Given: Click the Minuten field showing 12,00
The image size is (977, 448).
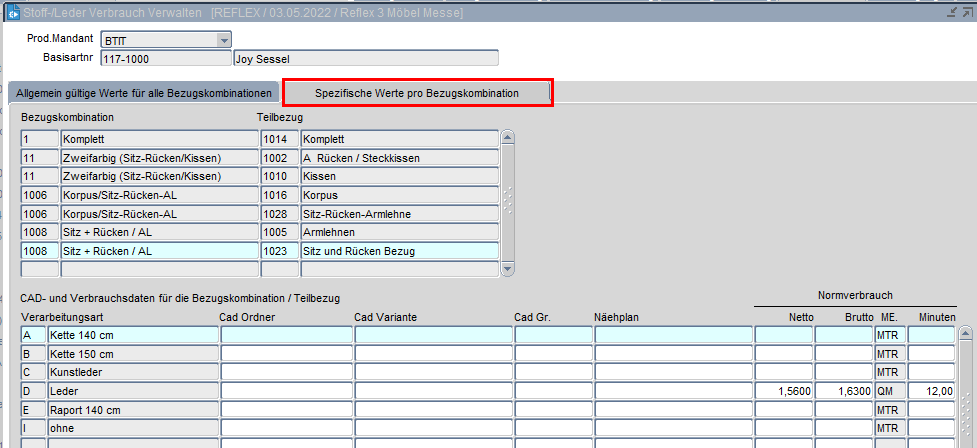Looking at the screenshot, I should point(931,391).
